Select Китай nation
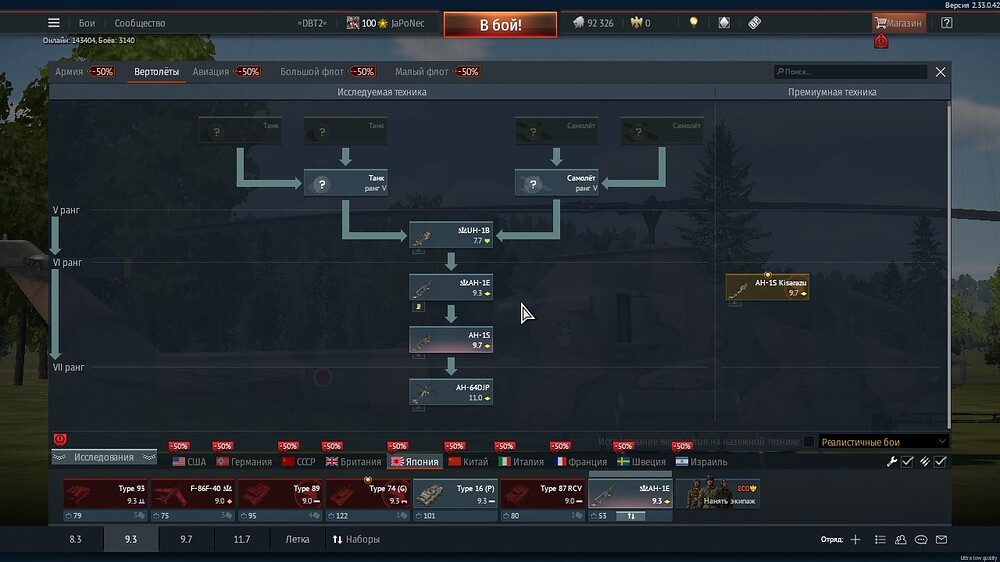This screenshot has width=1000, height=562. click(468, 461)
